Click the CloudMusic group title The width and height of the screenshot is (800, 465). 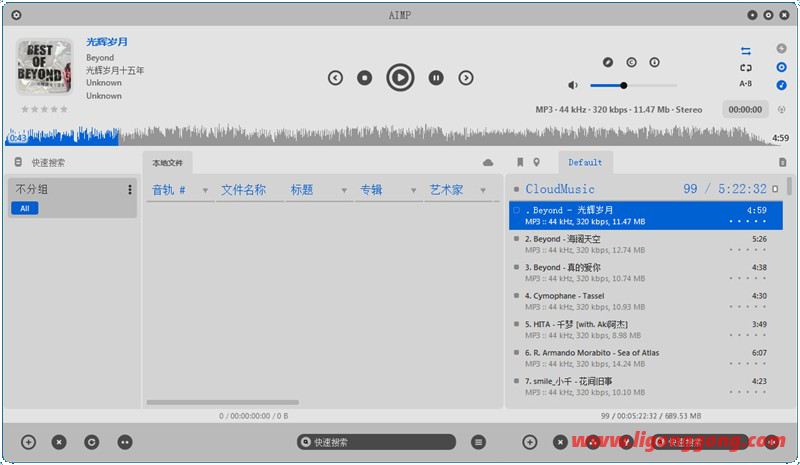[x=560, y=189]
